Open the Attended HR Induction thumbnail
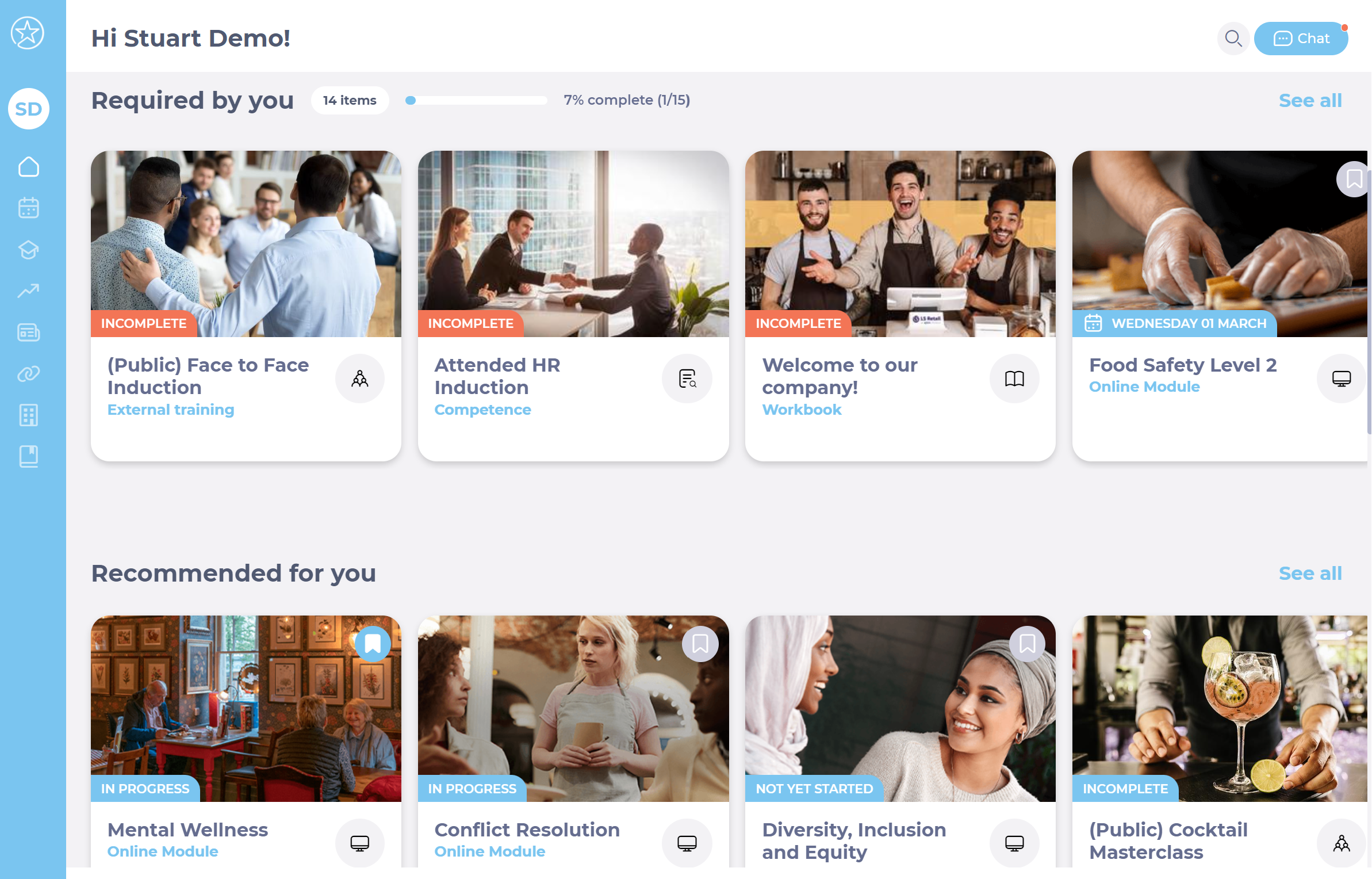Screen dimensions: 1372x879 573,244
